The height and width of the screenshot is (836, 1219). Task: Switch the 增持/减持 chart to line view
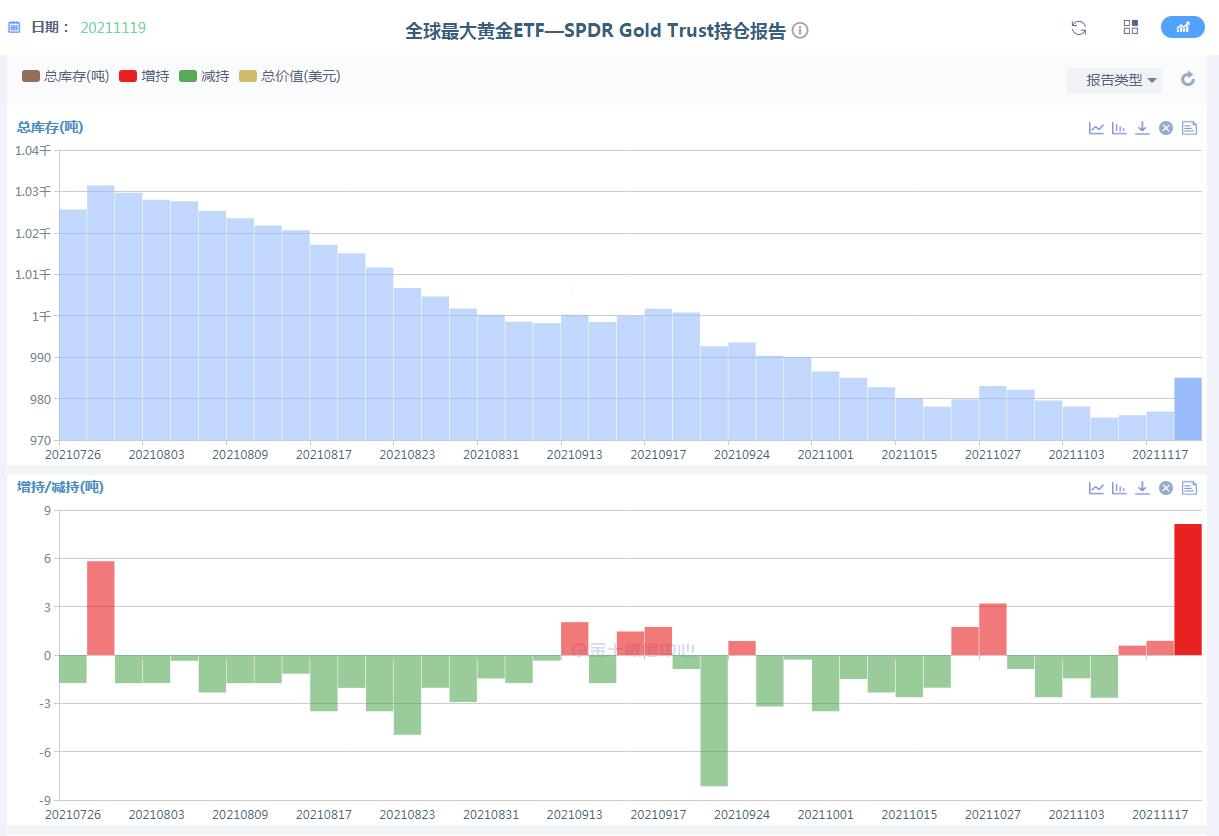click(x=1096, y=488)
